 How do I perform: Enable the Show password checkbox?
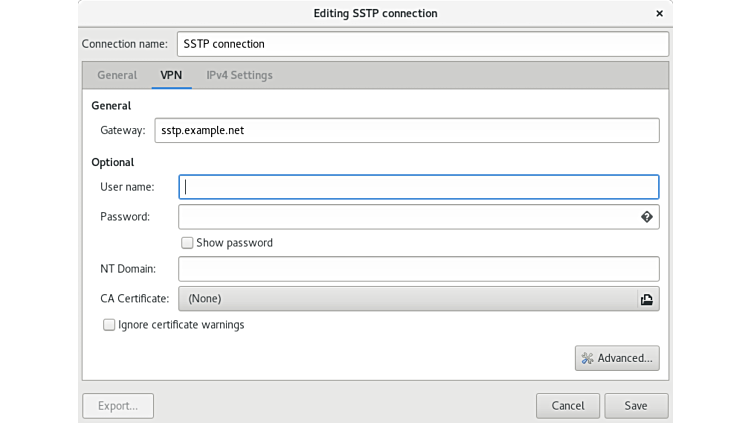tap(187, 243)
